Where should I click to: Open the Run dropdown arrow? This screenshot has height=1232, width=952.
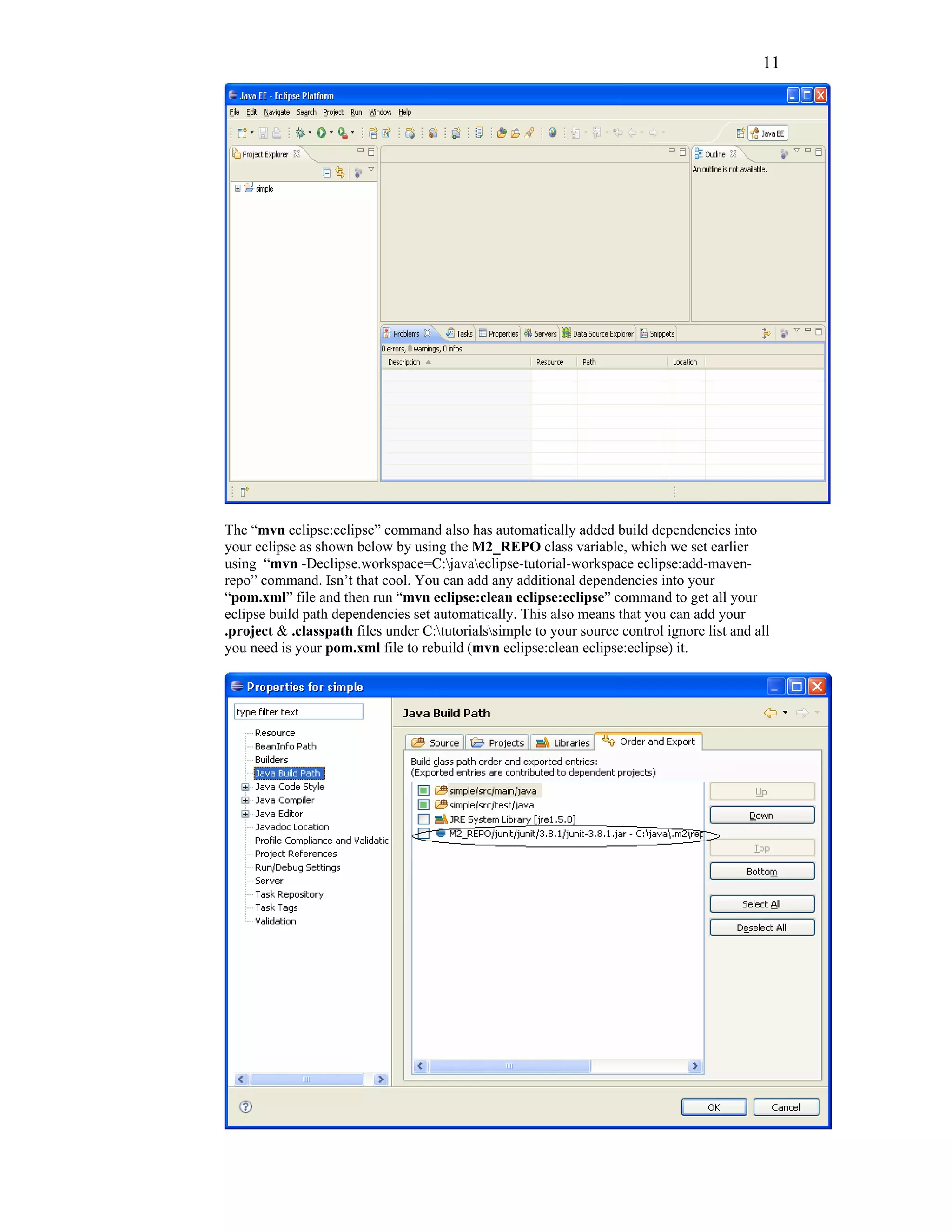(331, 133)
